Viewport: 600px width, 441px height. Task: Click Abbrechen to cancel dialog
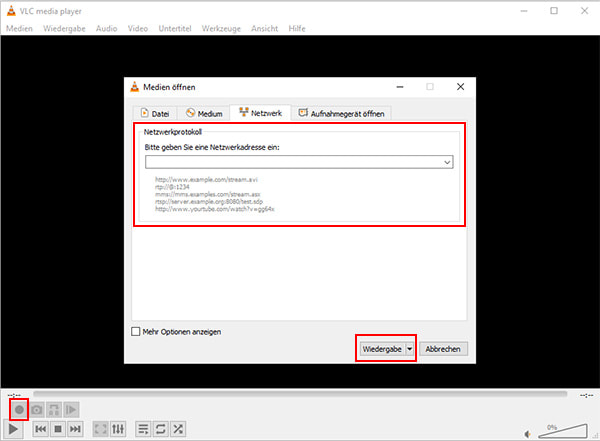coord(443,349)
